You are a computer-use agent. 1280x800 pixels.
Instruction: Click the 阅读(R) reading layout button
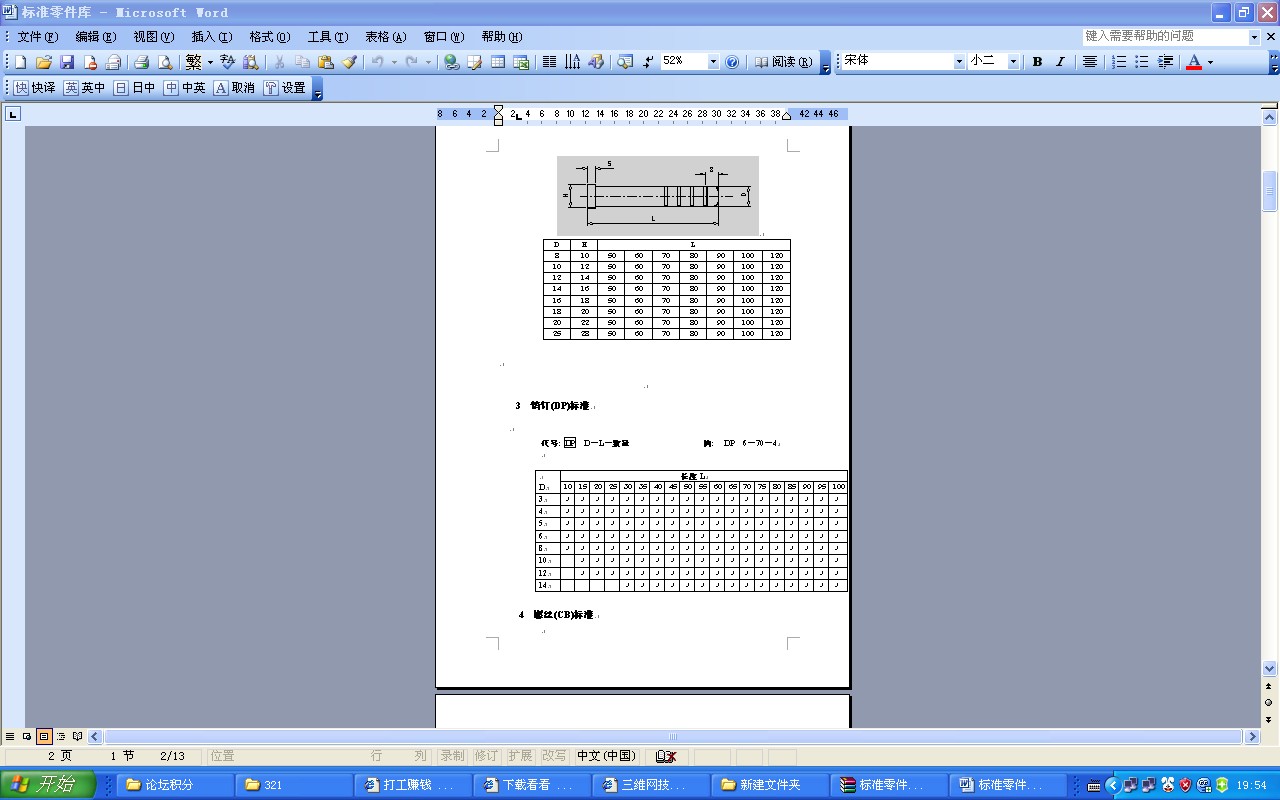[x=783, y=62]
